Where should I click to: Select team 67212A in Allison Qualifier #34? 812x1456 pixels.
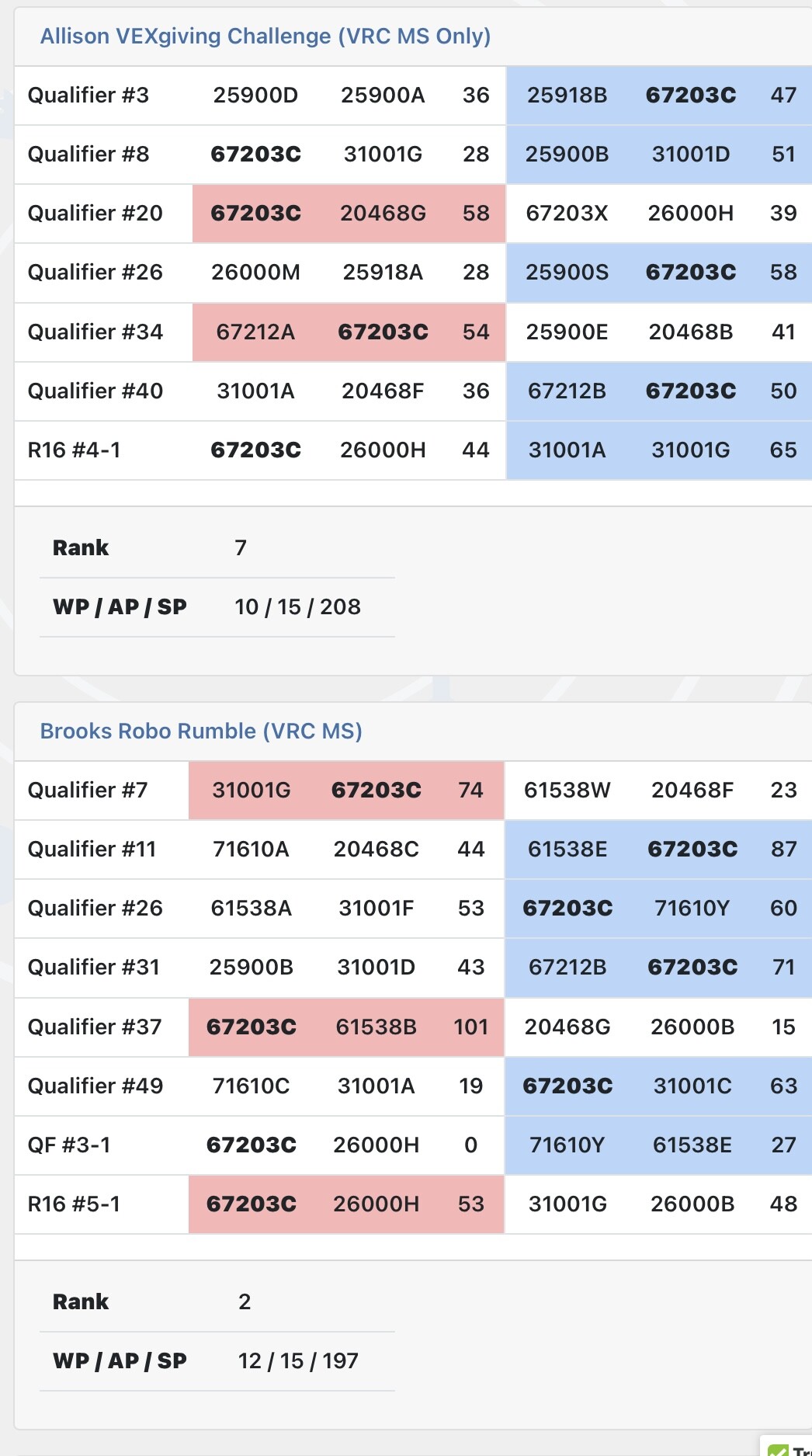(255, 332)
